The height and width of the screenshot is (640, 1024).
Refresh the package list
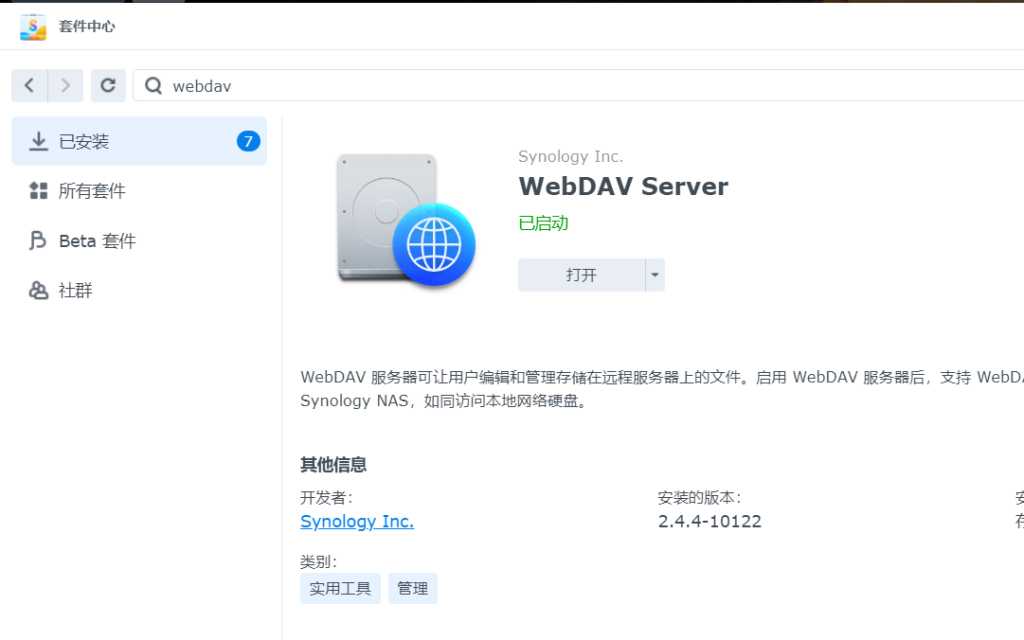click(x=108, y=86)
